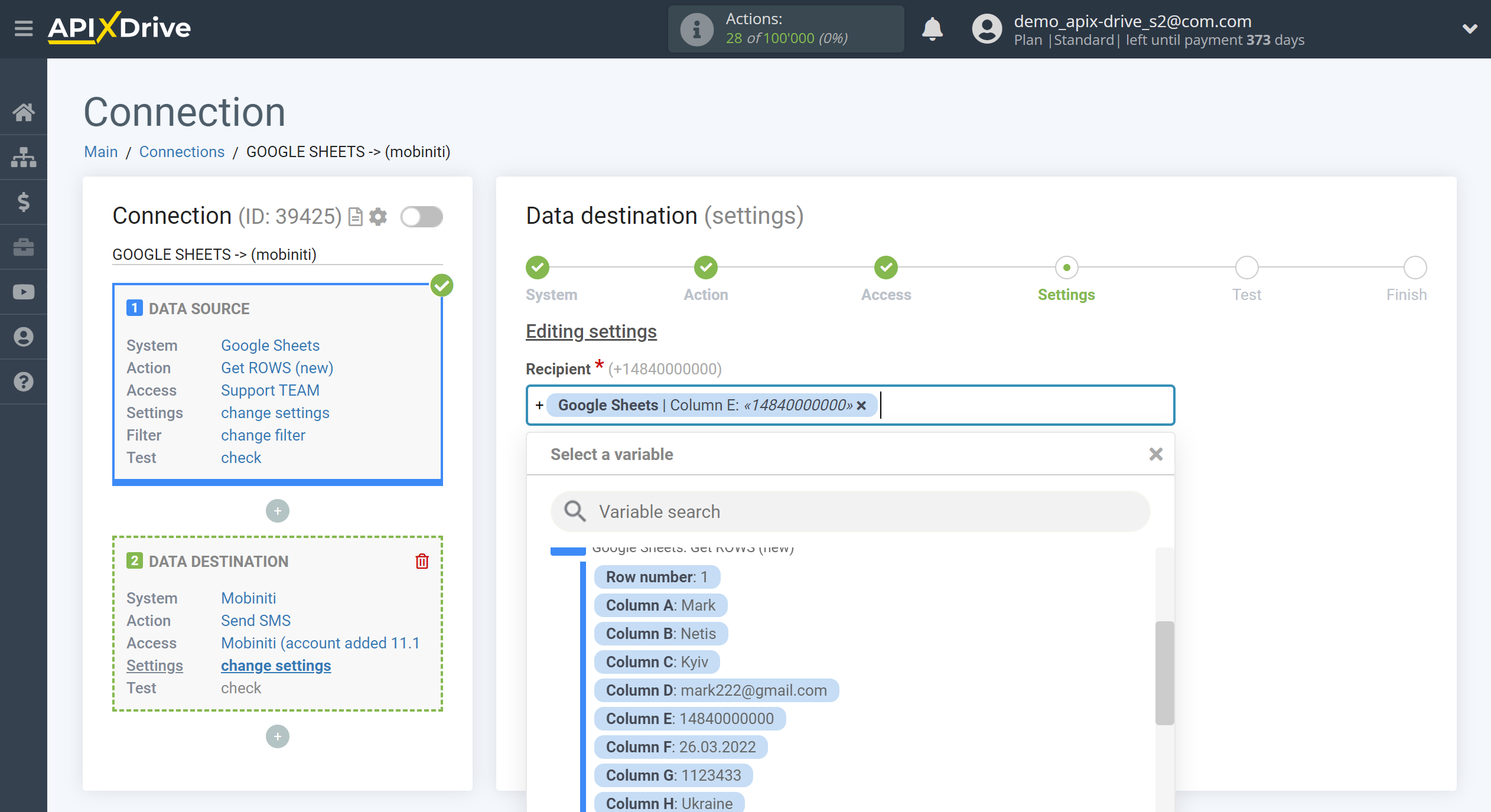Click the Actions info icon
The width and height of the screenshot is (1491, 812).
coord(696,29)
